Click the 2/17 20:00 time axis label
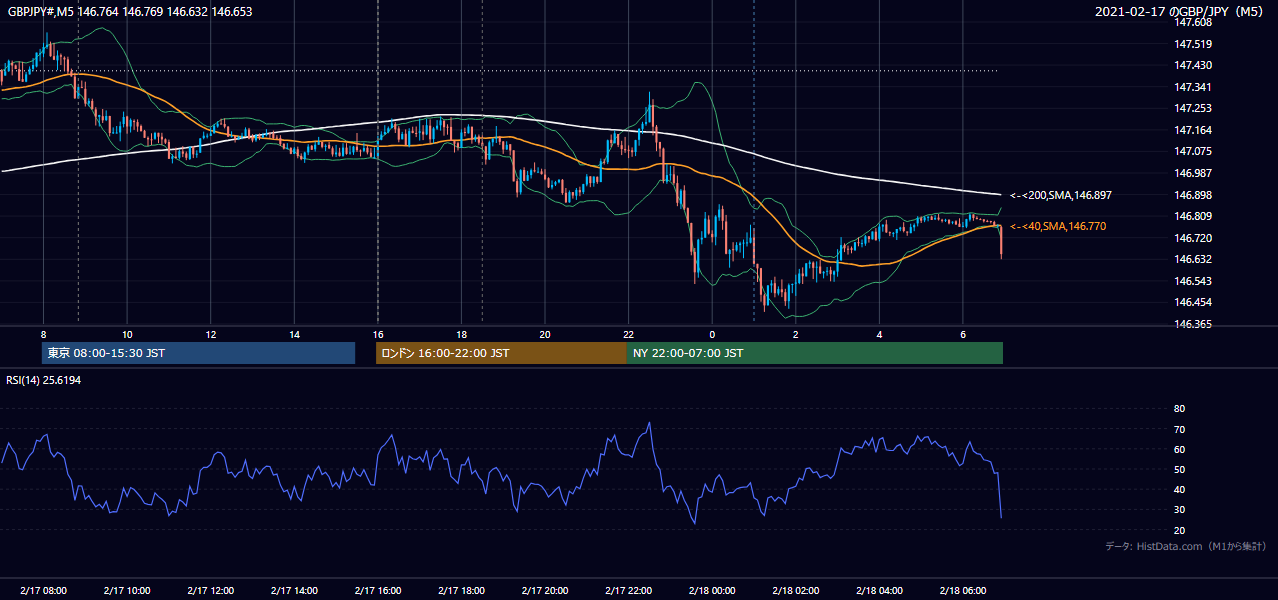Screen dimensions: 1278x600 click(544, 591)
